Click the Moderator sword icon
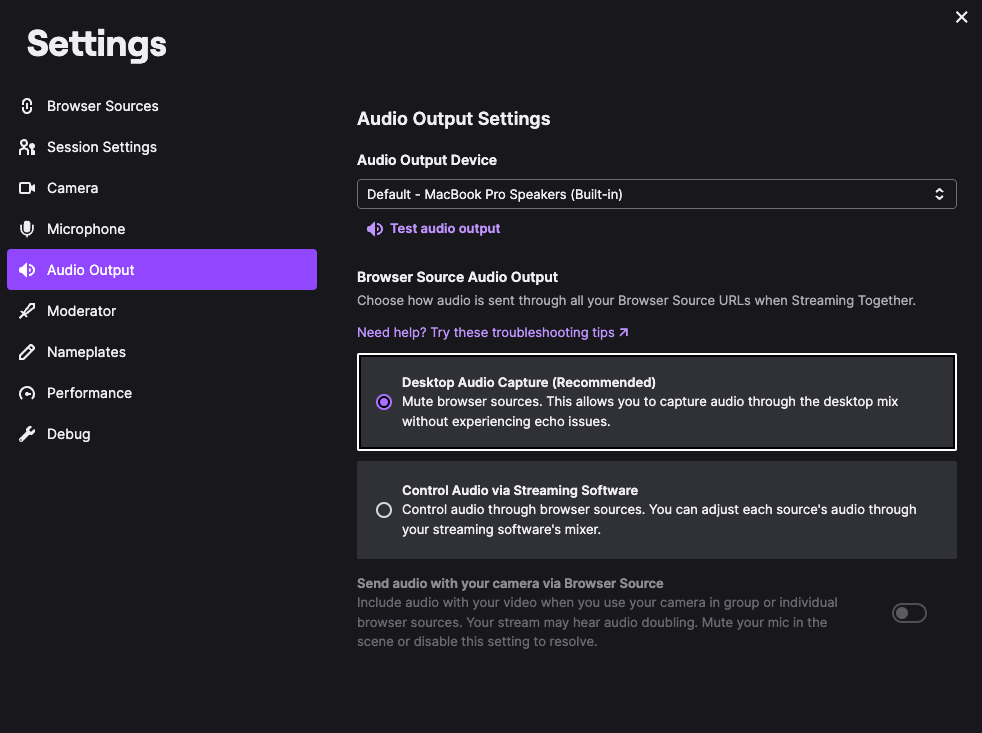This screenshot has height=733, width=982. click(x=27, y=311)
